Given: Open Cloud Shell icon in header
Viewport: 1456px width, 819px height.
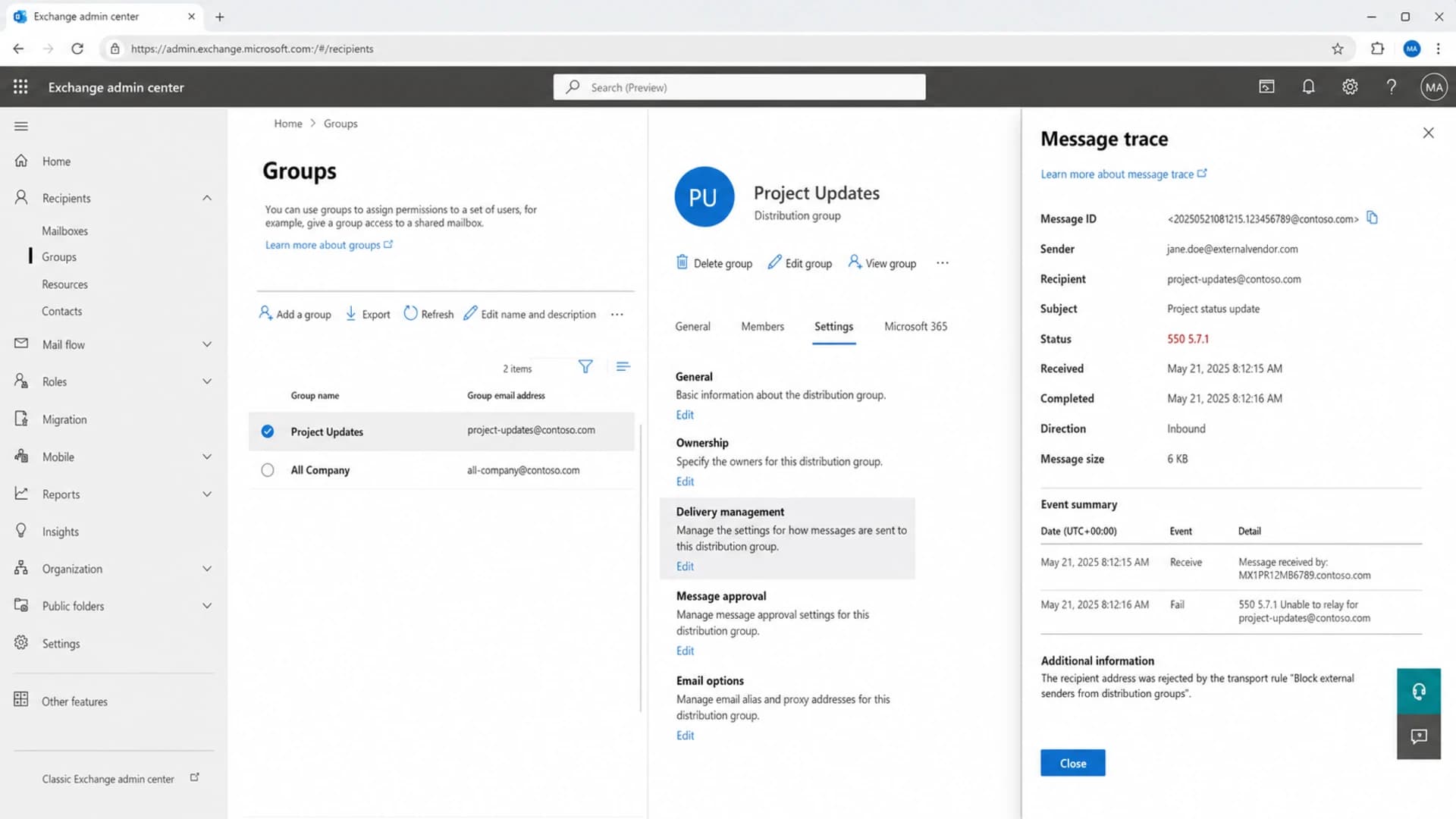Looking at the screenshot, I should click(x=1266, y=87).
